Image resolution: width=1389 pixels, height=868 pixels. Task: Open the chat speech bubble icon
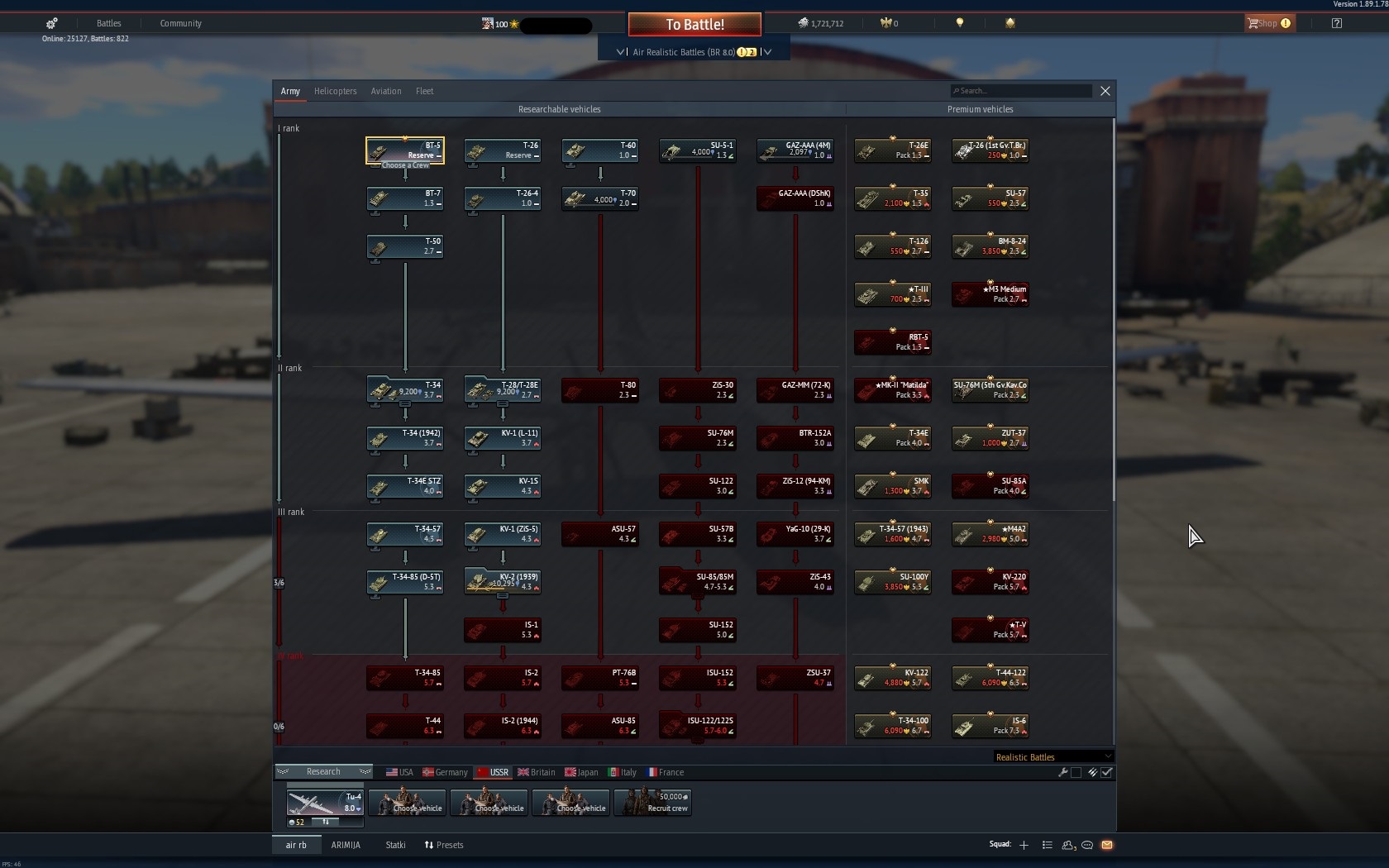(x=1087, y=845)
